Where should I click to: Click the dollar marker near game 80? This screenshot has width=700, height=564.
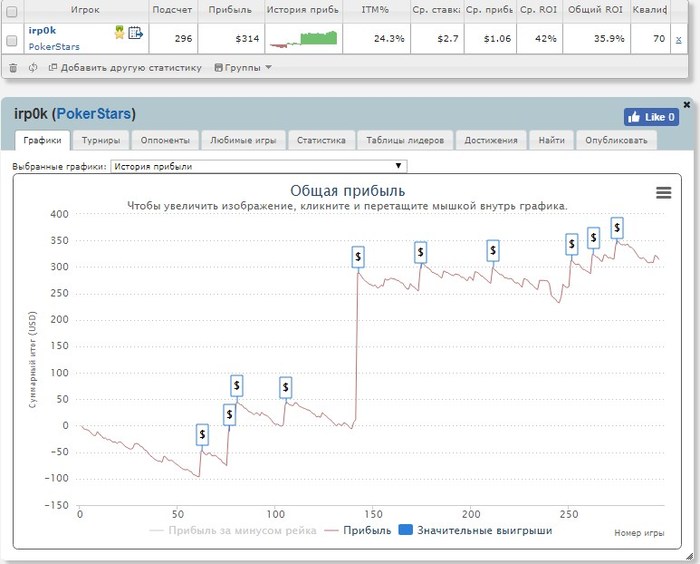pos(237,385)
